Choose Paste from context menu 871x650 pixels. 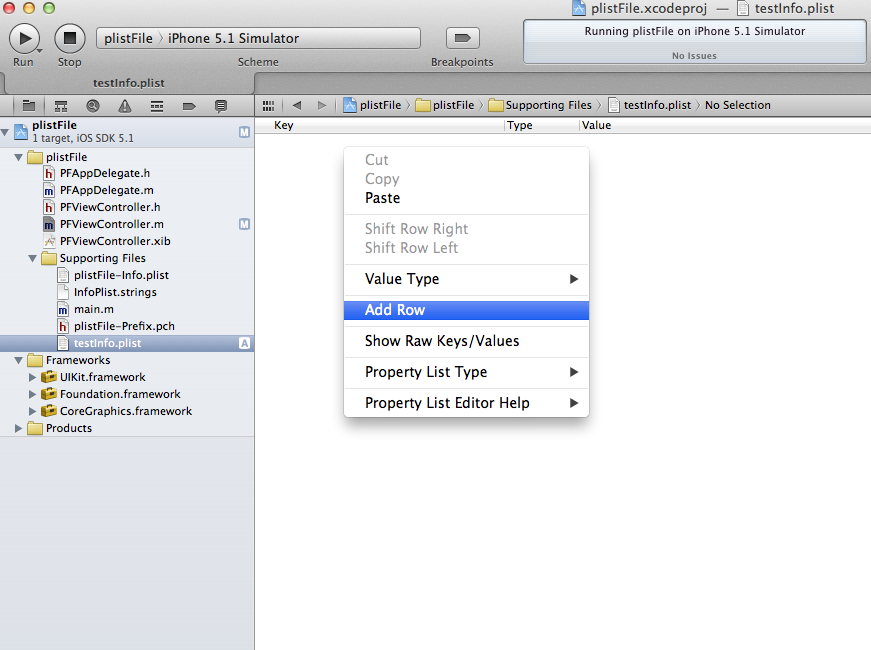click(467, 198)
